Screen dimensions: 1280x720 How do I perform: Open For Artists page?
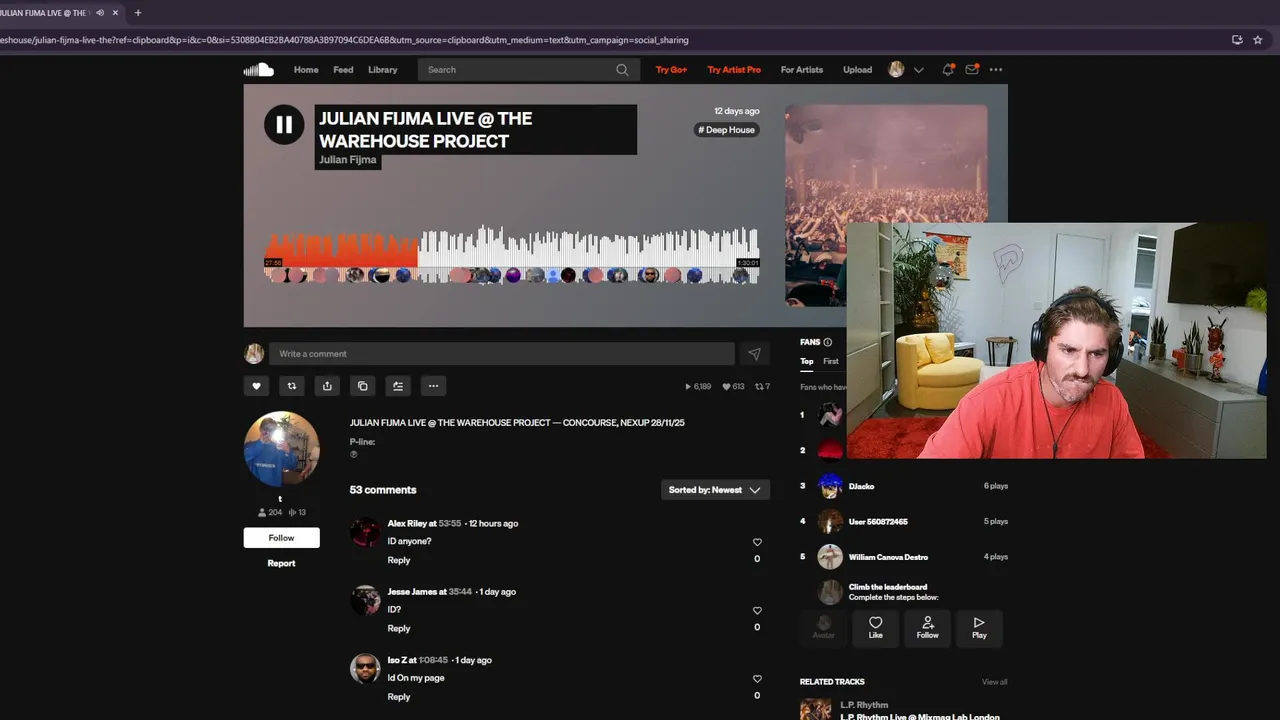point(802,70)
